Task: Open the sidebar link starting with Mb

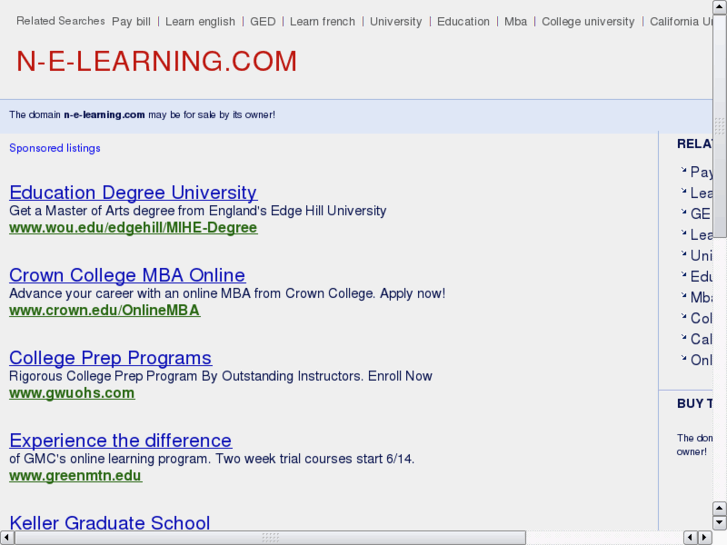Action: click(701, 297)
